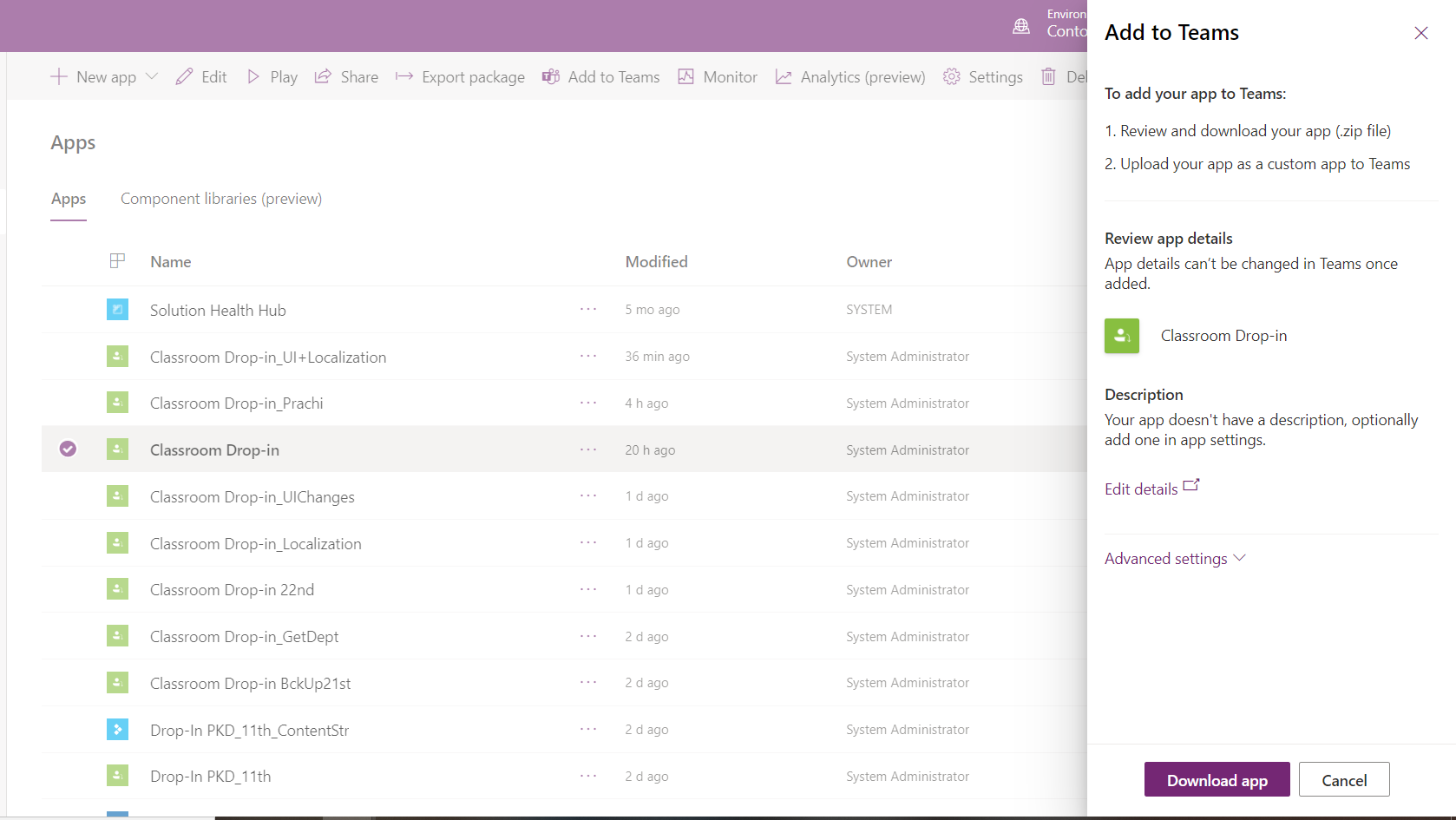Open more options for Drop-In PKD_11th_ContentStr
Viewport: 1456px width, 820px height.
click(588, 729)
